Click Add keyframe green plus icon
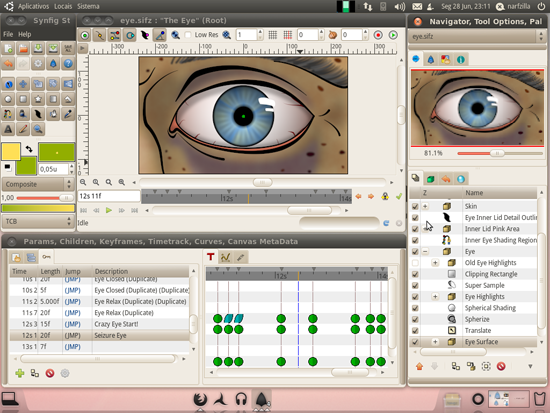Image resolution: width=550 pixels, height=413 pixels. click(x=20, y=373)
